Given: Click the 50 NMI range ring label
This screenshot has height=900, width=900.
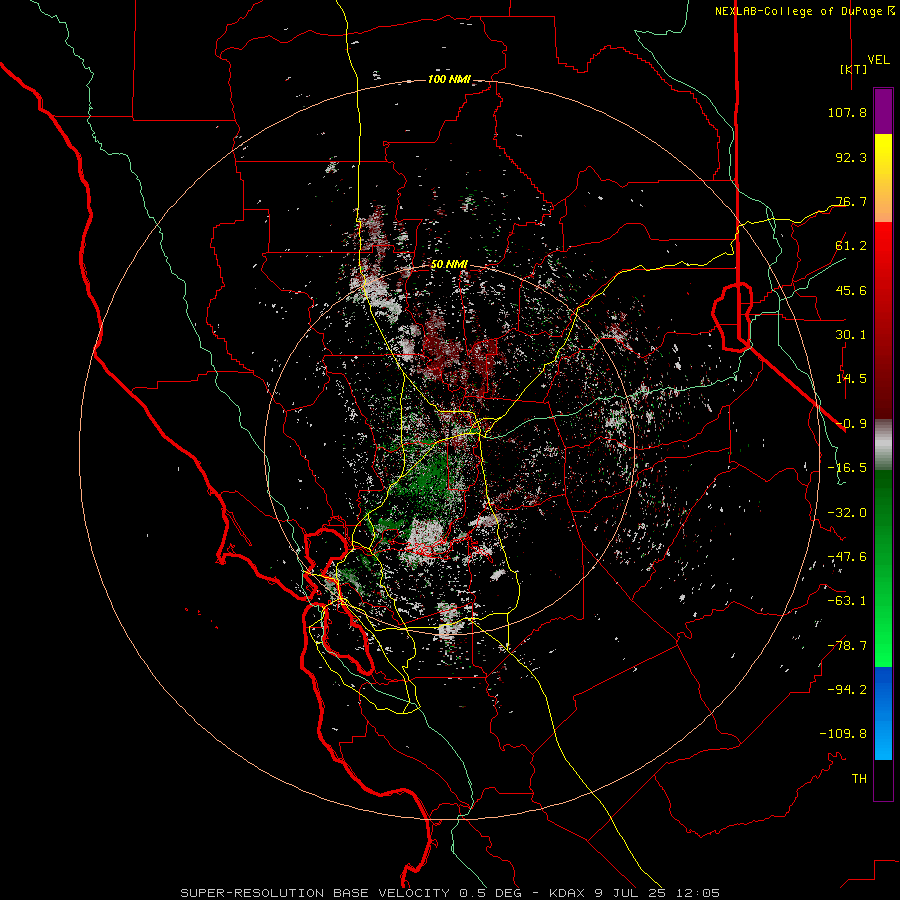Looking at the screenshot, I should pyautogui.click(x=449, y=265).
